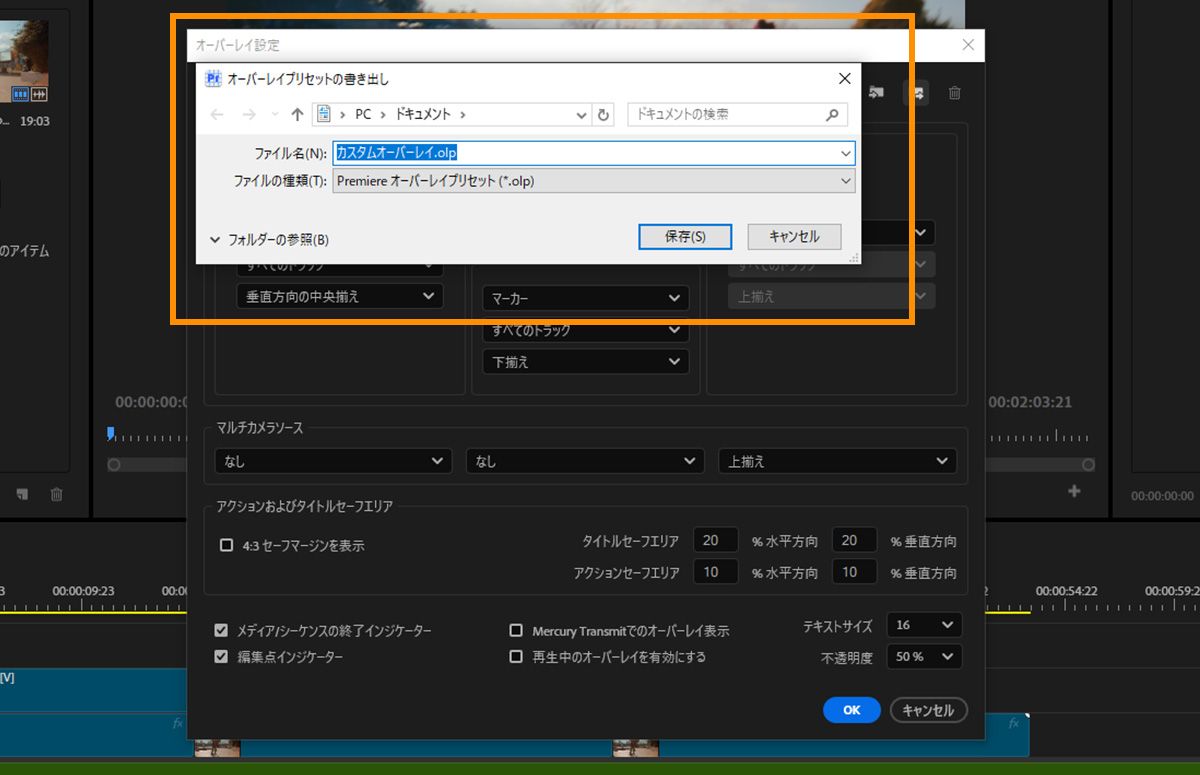Open 上揃え dropdown in マルチカメラソース
This screenshot has width=1200, height=775.
click(x=837, y=461)
